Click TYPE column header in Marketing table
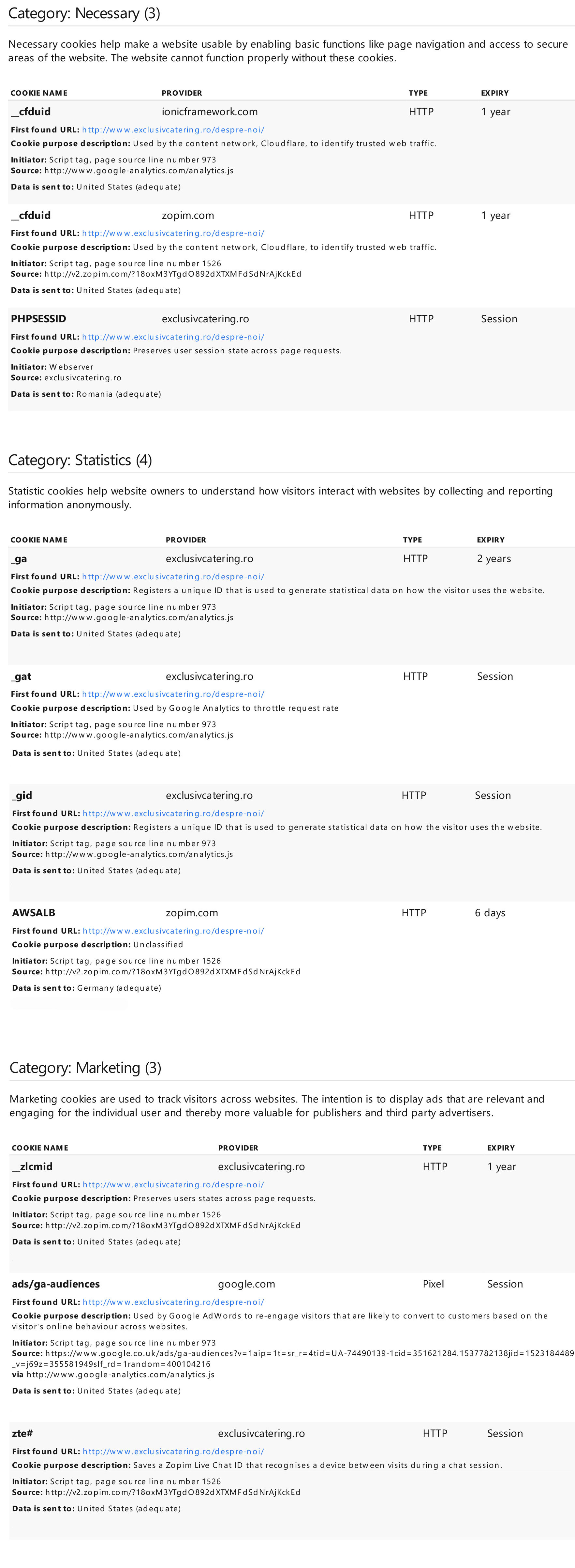This screenshot has width=575, height=1568. tap(432, 1148)
